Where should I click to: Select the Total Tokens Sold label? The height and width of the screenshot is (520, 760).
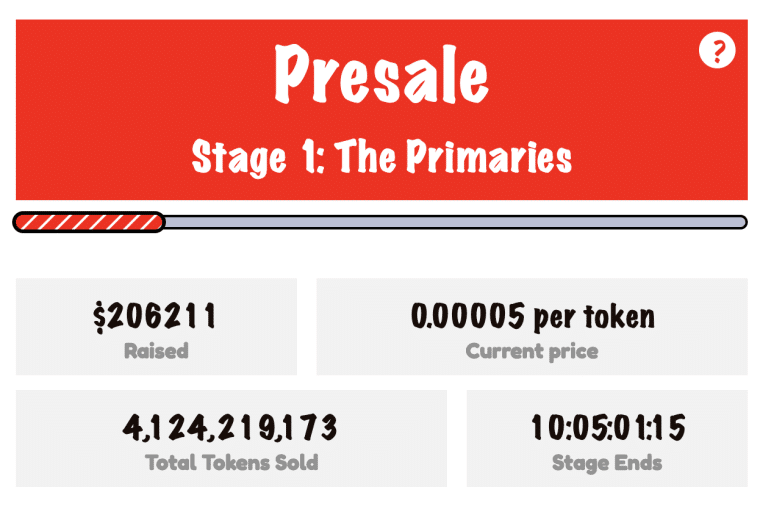(232, 462)
